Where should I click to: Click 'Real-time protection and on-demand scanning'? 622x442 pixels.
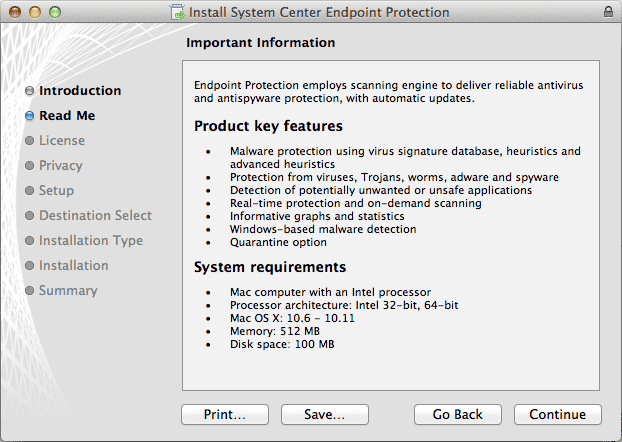[x=355, y=203]
